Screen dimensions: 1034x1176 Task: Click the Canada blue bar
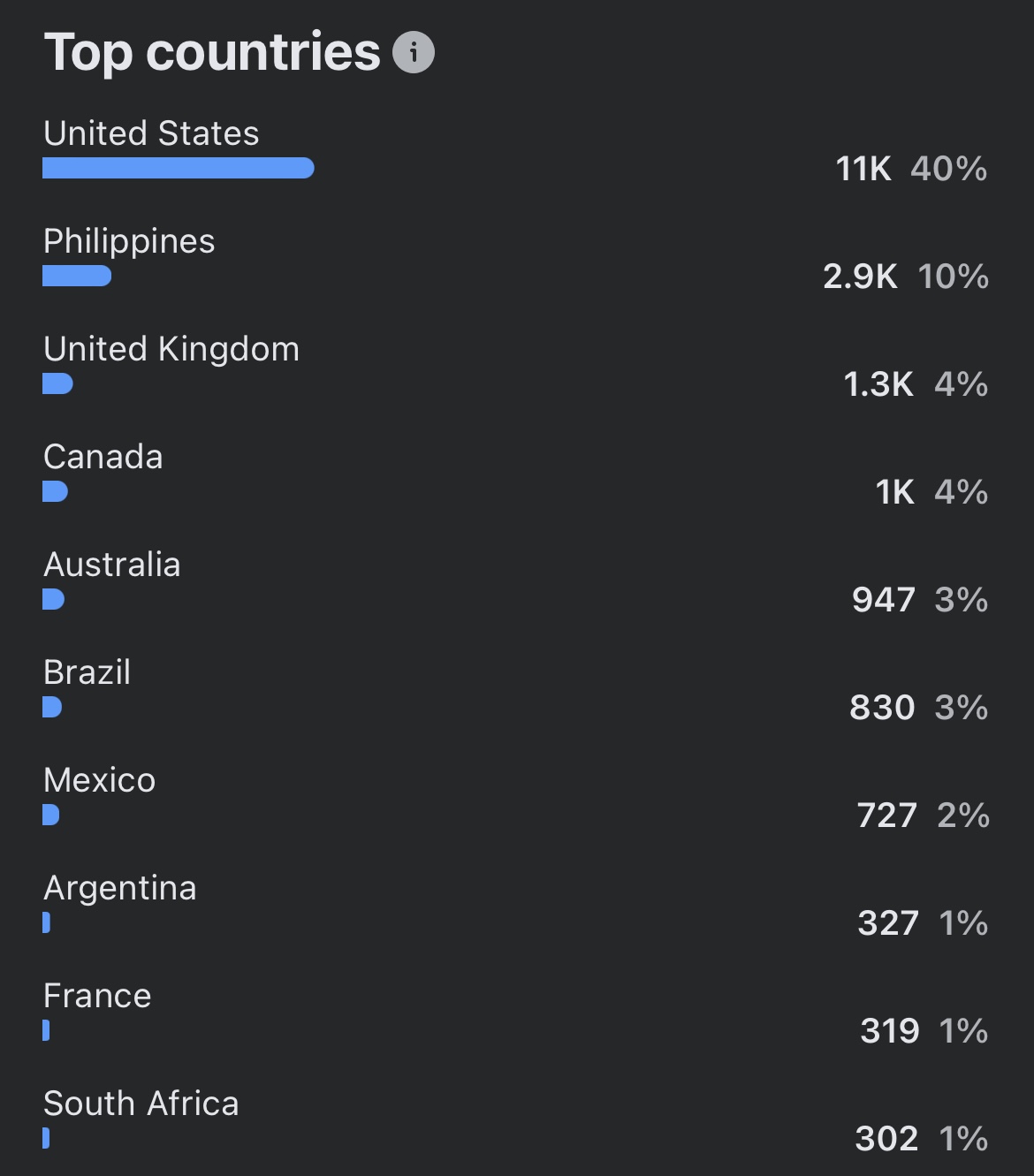[x=55, y=491]
